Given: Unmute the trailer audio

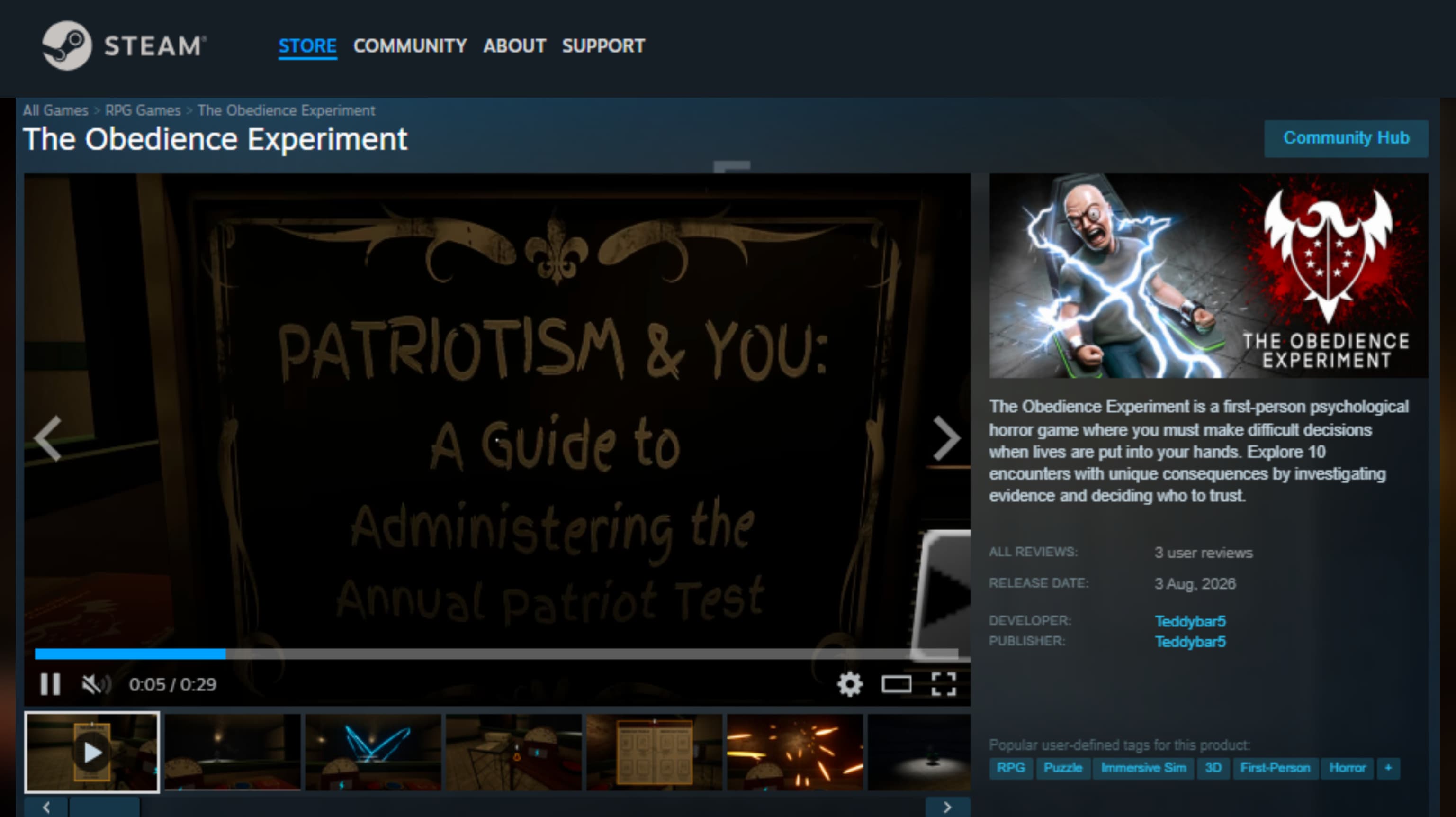Looking at the screenshot, I should coord(96,684).
